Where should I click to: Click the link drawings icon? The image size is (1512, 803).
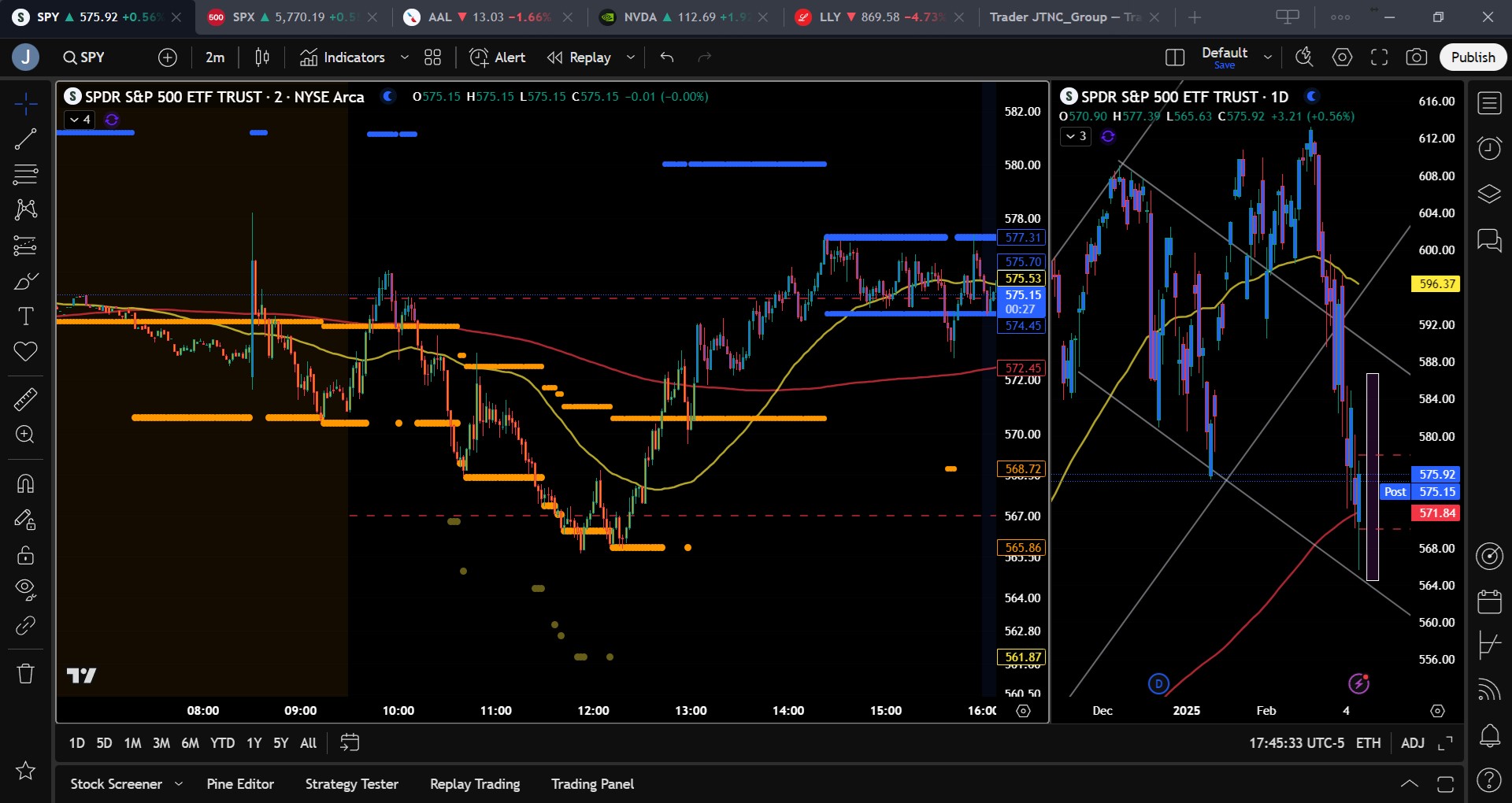tap(25, 625)
